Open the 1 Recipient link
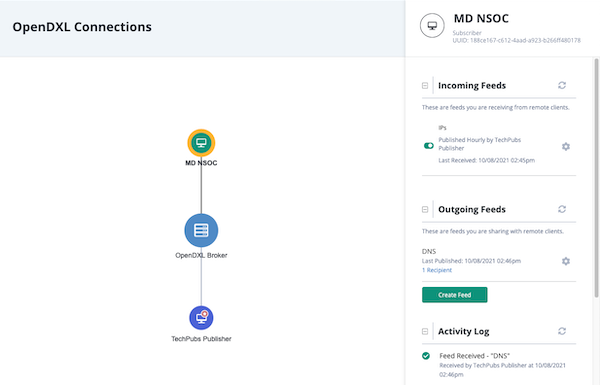600x385 pixels. [x=437, y=270]
